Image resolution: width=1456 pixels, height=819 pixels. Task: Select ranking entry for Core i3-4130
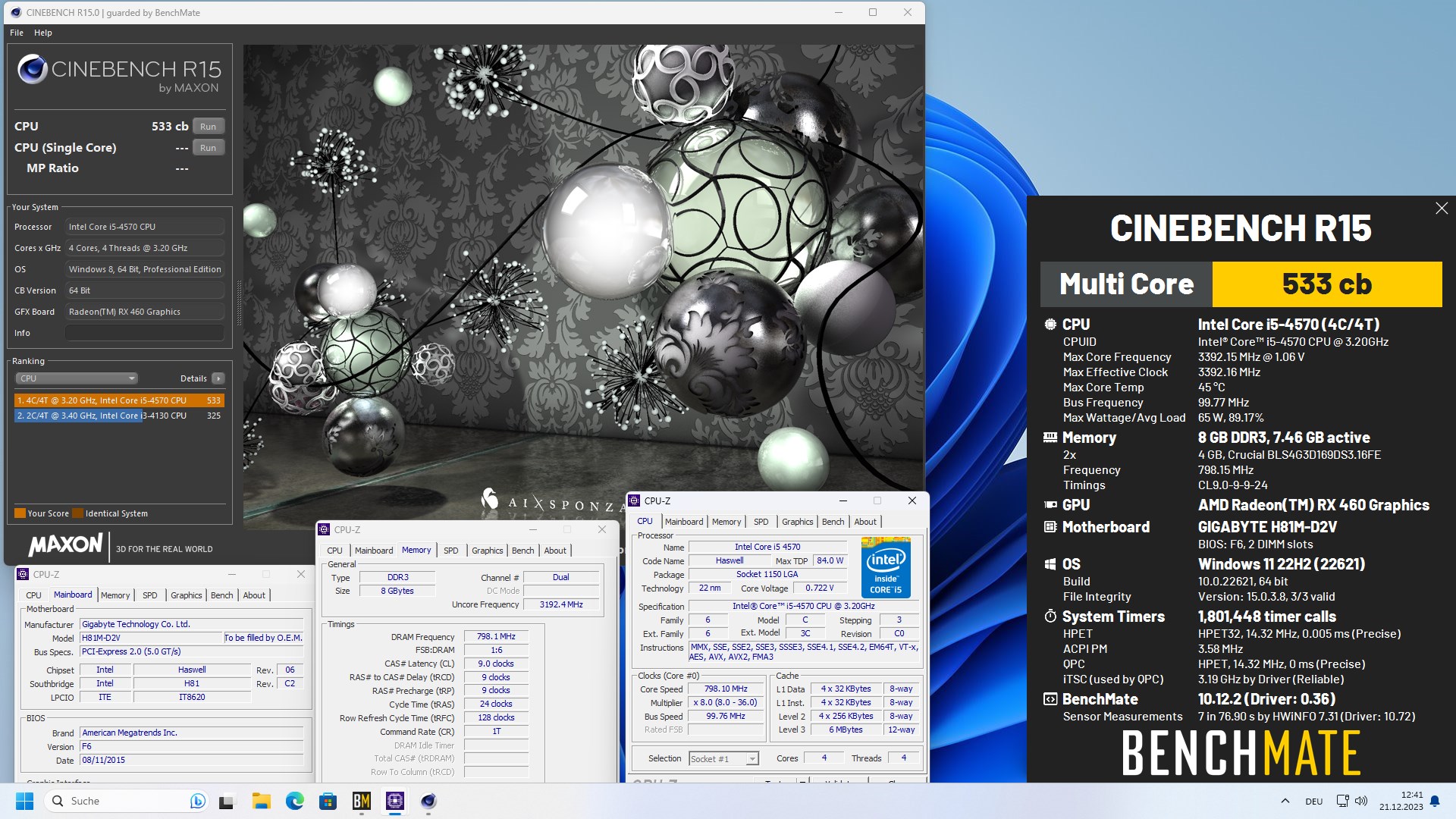pyautogui.click(x=119, y=416)
